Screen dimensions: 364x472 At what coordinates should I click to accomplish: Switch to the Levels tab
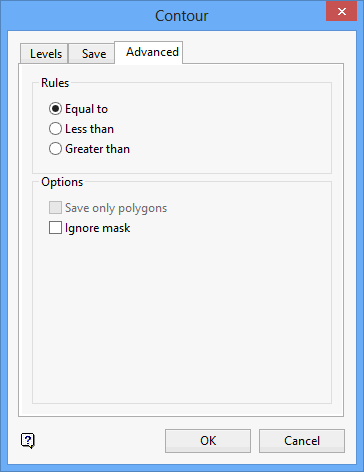[x=44, y=53]
